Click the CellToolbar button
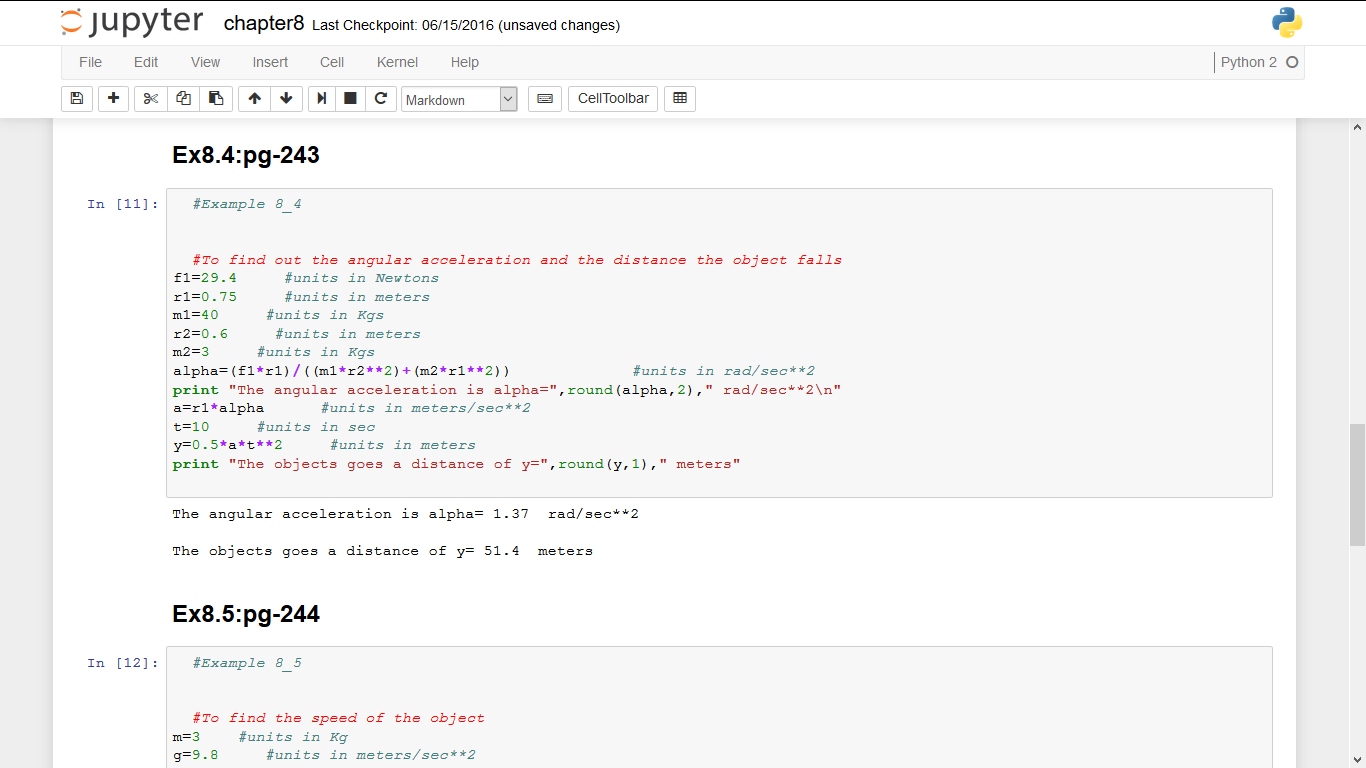This screenshot has width=1366, height=768. (x=613, y=99)
